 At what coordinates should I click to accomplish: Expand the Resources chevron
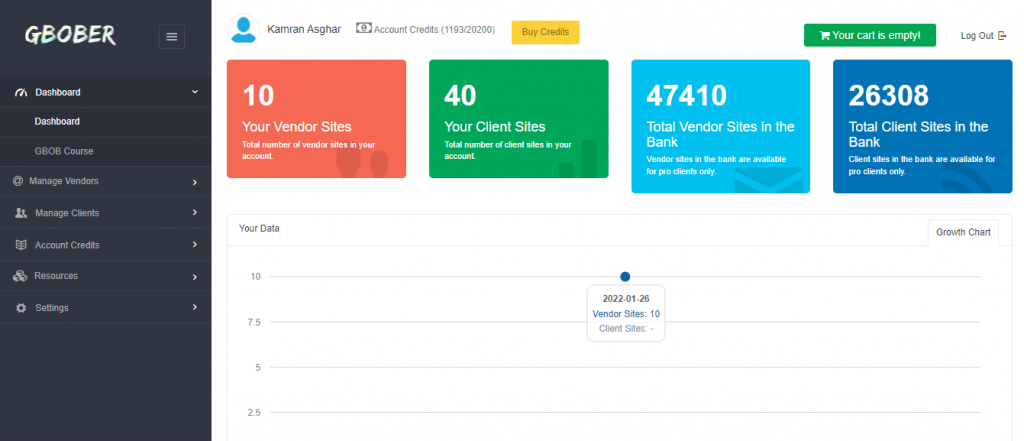tap(195, 277)
